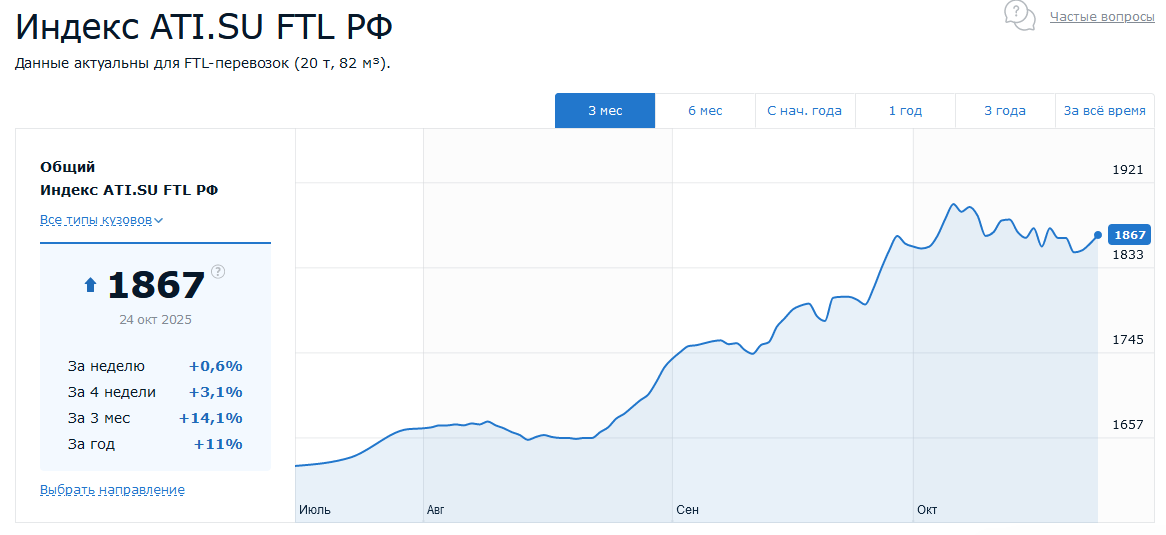Expand the Все типы кузовов dropdown

click(101, 220)
